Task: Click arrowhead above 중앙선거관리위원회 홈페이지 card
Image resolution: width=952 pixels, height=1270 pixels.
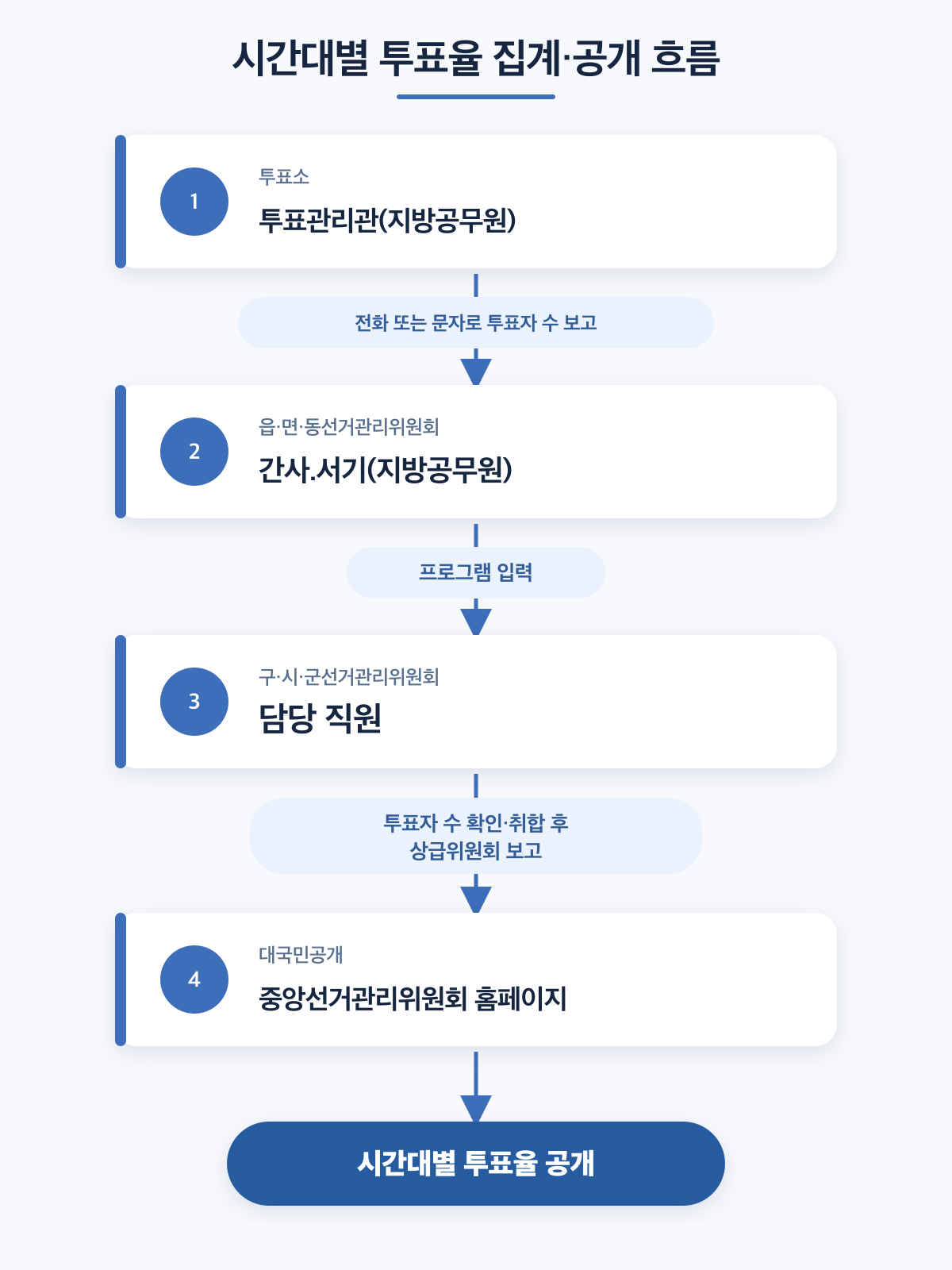Action: (x=476, y=899)
